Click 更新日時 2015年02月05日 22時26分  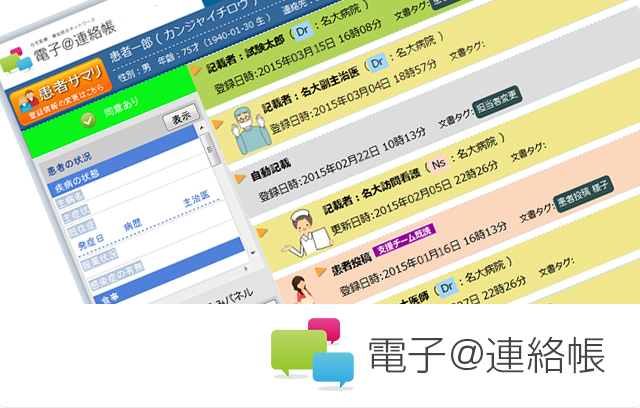[x=414, y=198]
